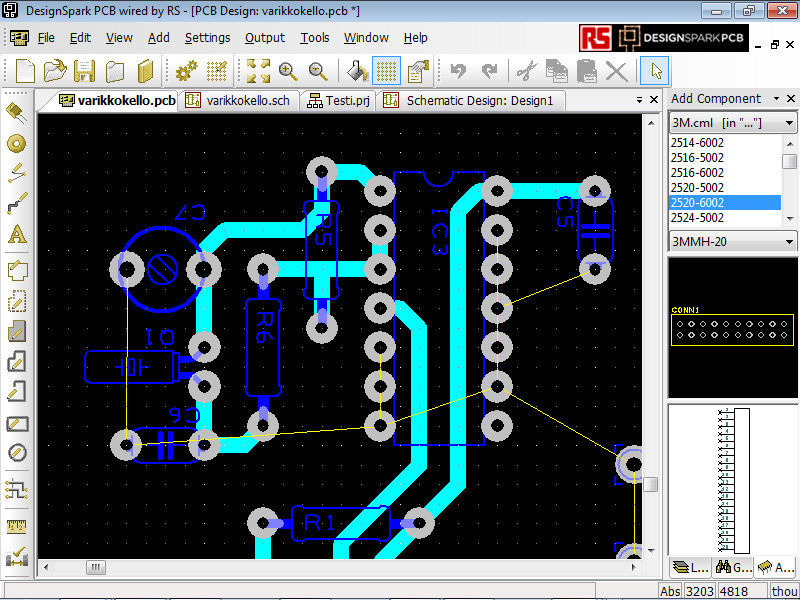The width and height of the screenshot is (800, 600).
Task: Toggle the paint bucket fill button
Action: [x=357, y=71]
